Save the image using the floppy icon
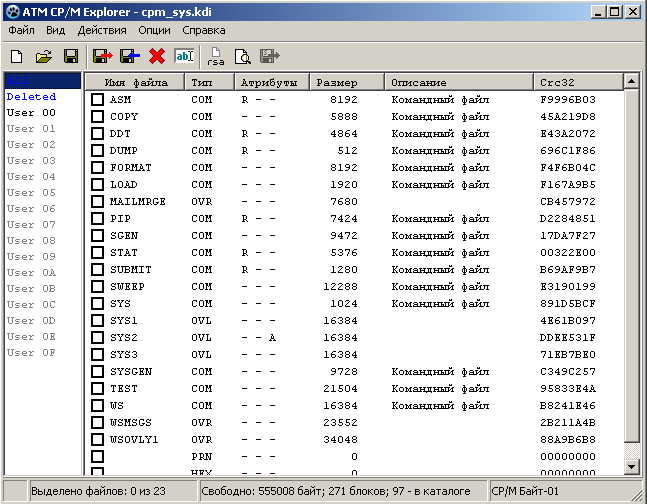The width and height of the screenshot is (647, 504). coord(71,56)
